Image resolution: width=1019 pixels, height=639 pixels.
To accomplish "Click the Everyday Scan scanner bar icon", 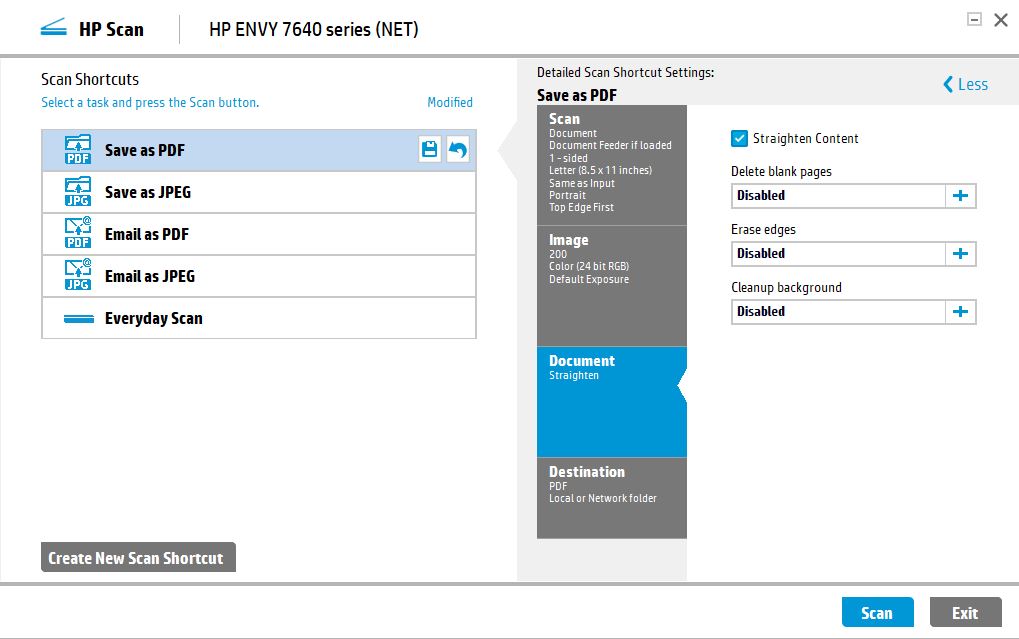I will pyautogui.click(x=79, y=319).
